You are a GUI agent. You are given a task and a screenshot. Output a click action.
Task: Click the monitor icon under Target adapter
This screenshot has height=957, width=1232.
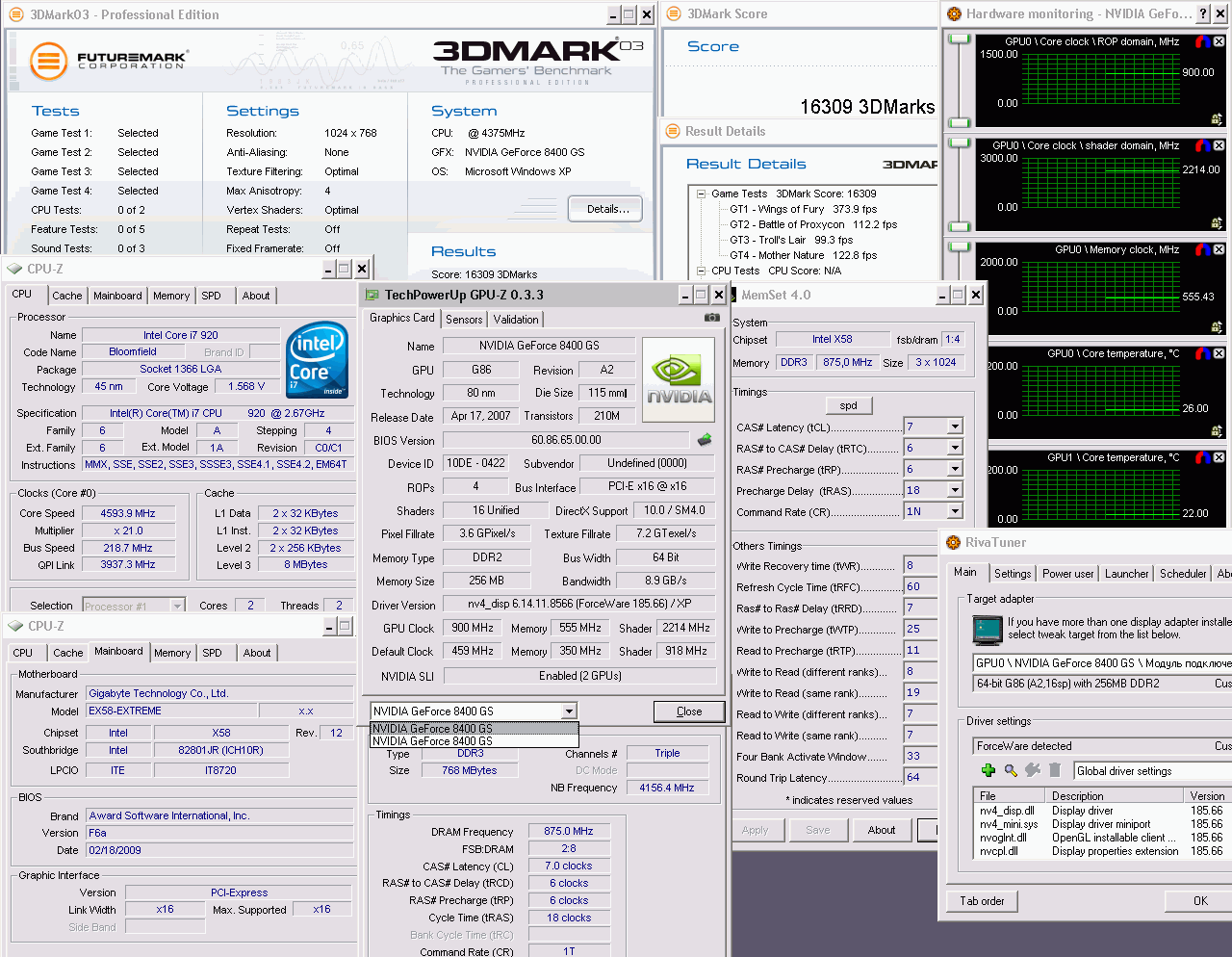click(988, 630)
